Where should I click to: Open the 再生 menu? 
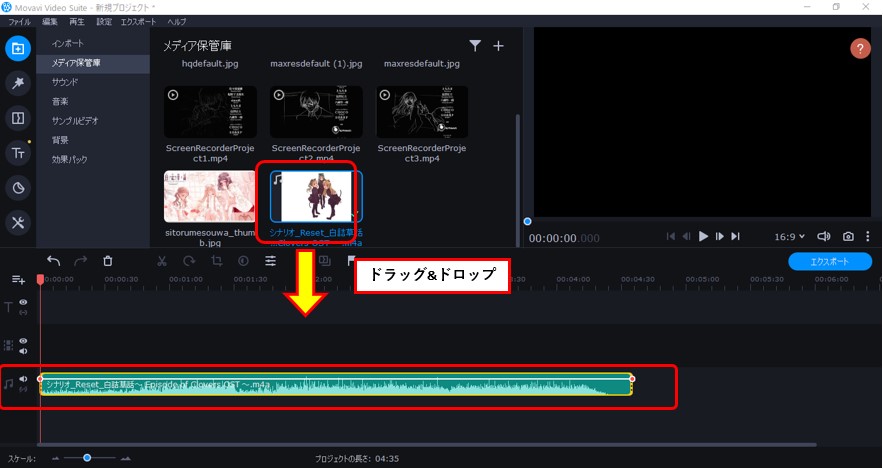(77, 22)
